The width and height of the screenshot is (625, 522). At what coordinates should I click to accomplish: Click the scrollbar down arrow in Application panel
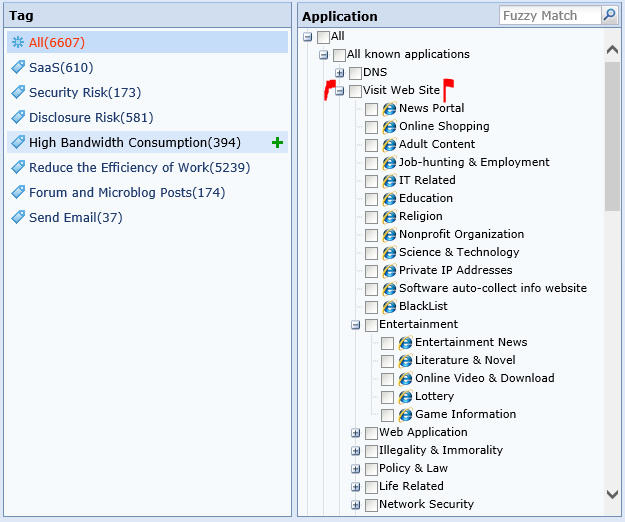[x=612, y=495]
